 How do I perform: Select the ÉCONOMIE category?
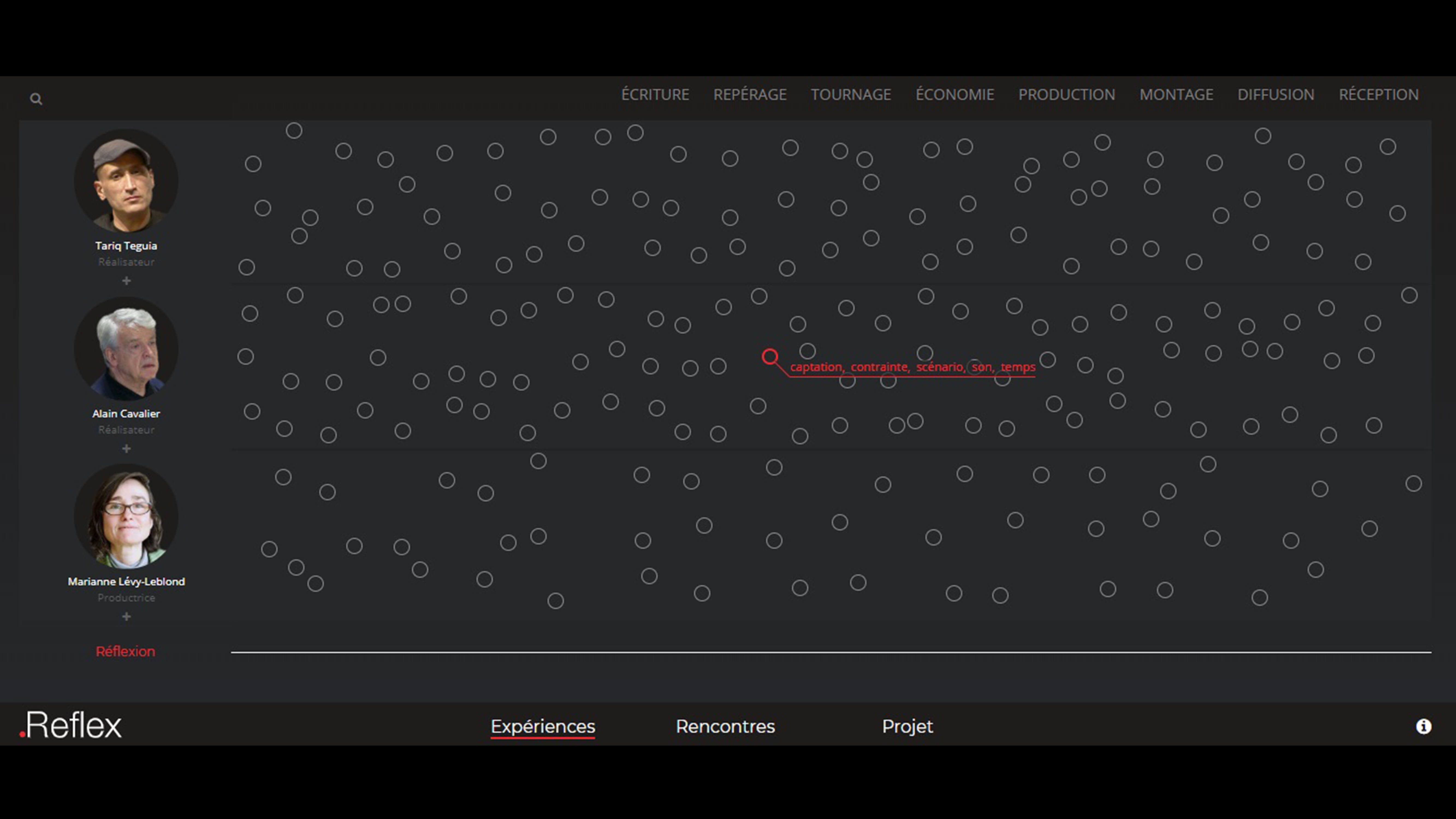pyautogui.click(x=955, y=94)
